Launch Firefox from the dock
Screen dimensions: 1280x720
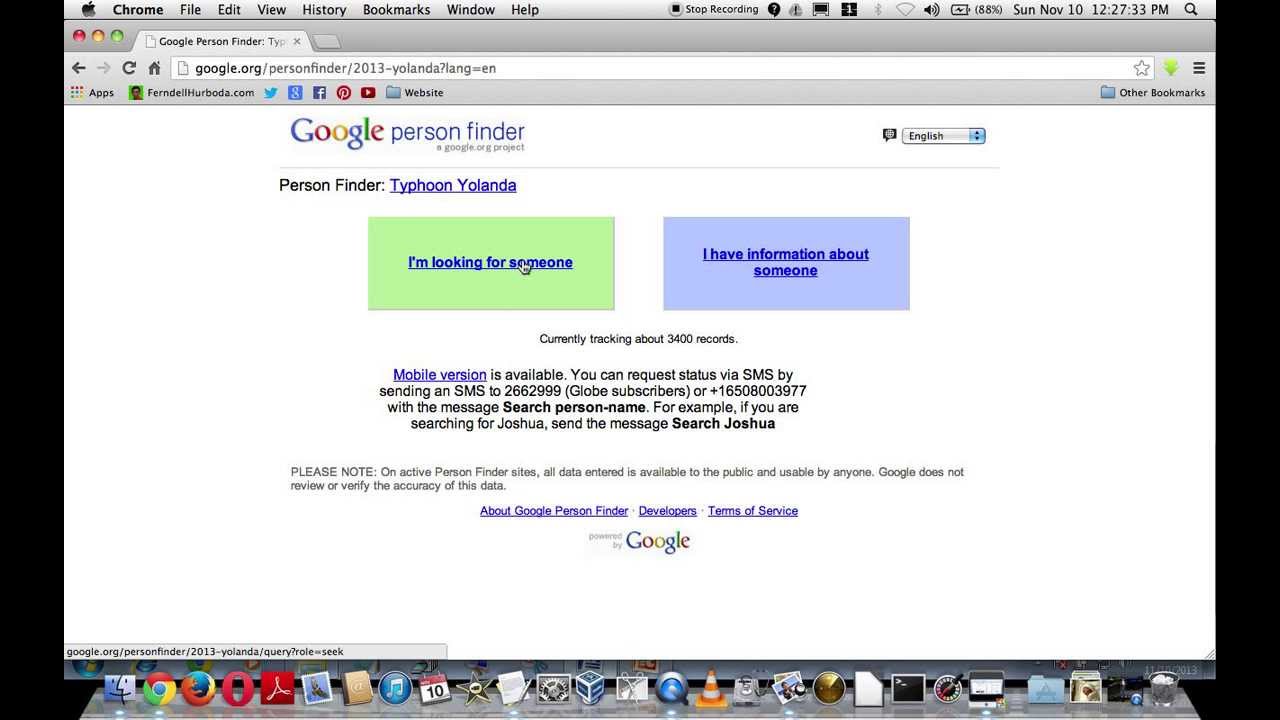click(198, 688)
